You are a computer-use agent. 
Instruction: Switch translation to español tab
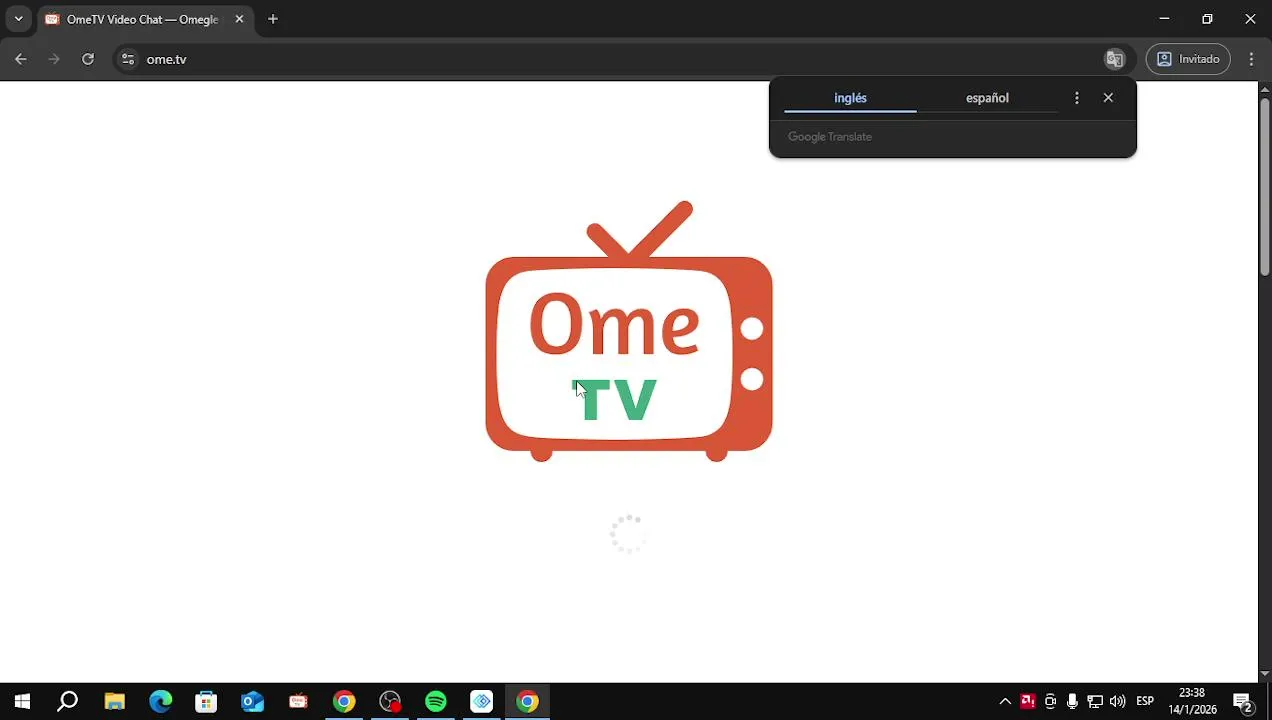(987, 98)
